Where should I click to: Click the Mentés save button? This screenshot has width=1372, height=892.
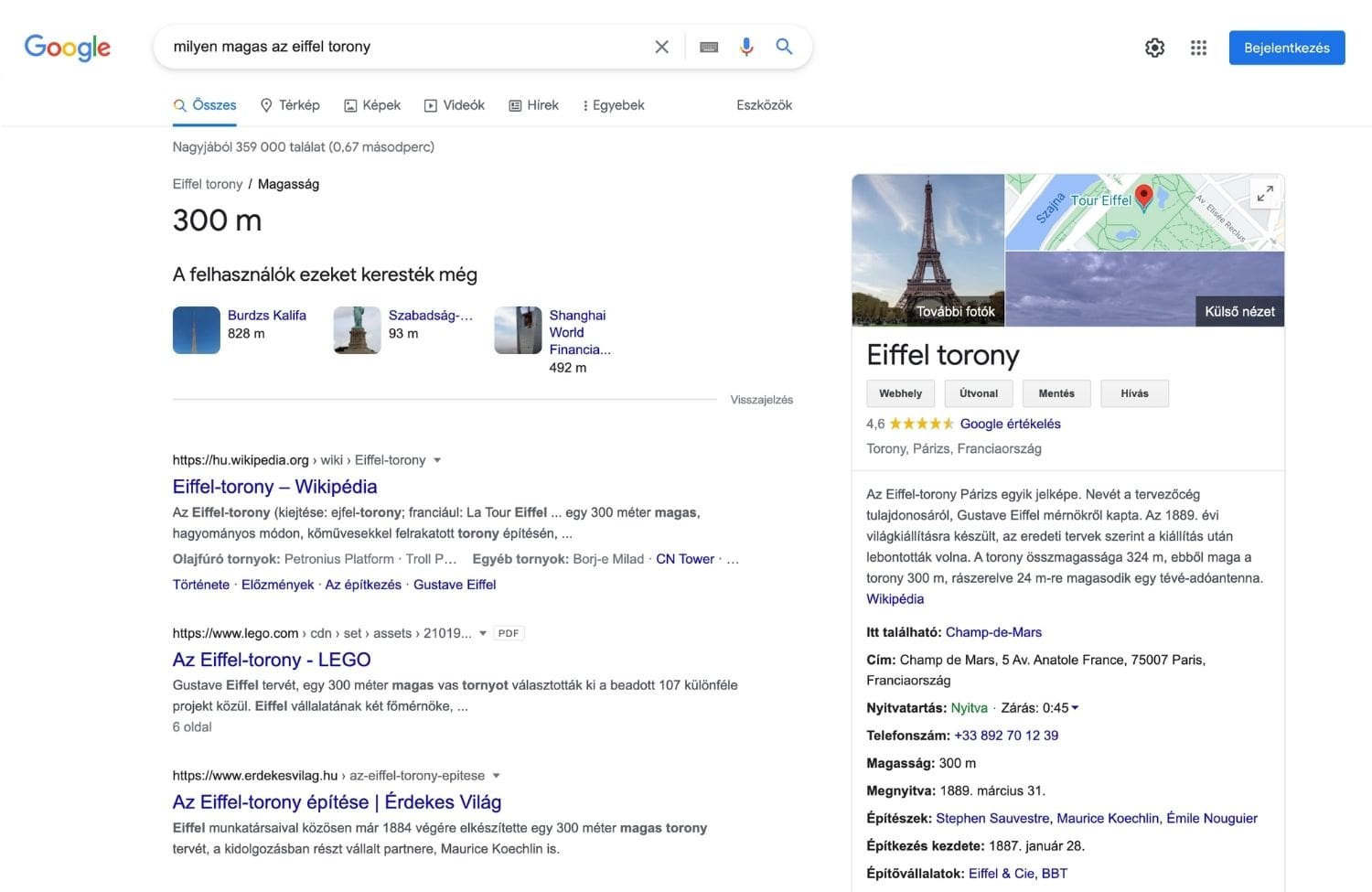[x=1056, y=393]
